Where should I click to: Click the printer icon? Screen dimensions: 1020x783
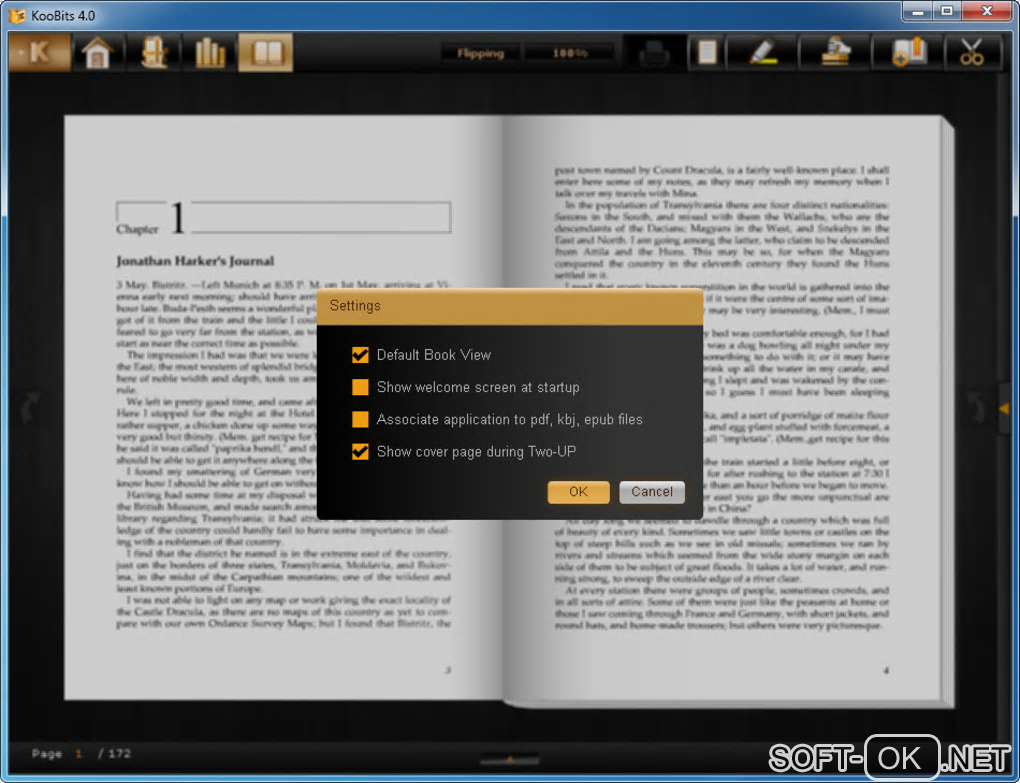tap(654, 53)
